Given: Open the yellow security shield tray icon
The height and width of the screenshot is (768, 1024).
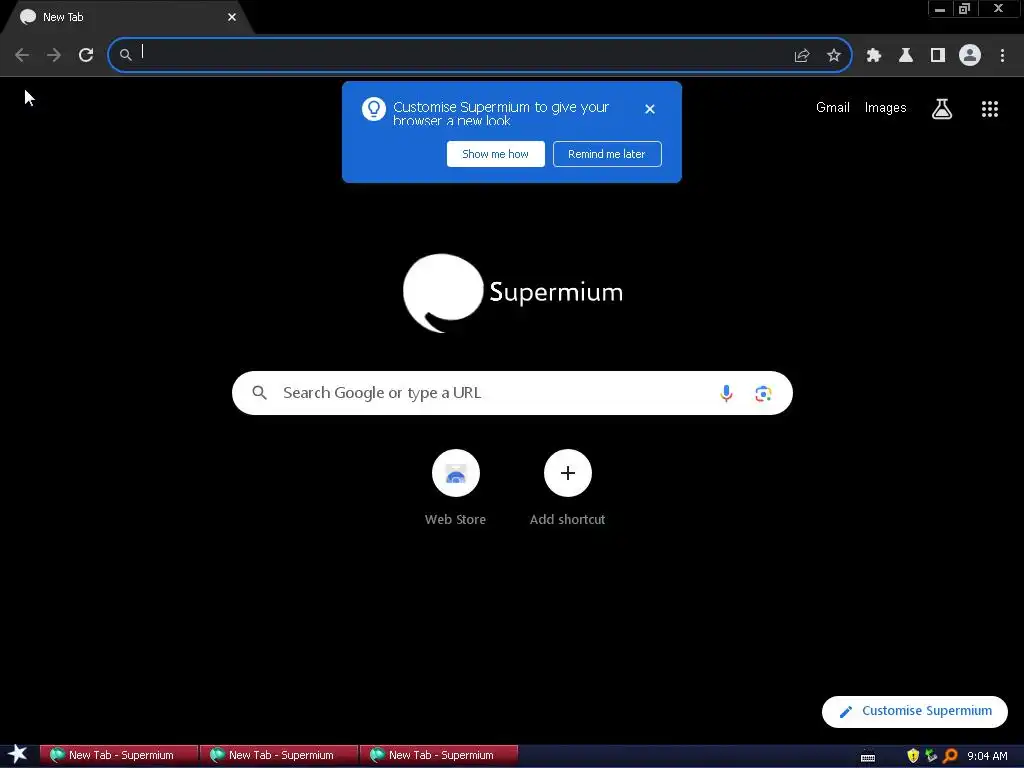Looking at the screenshot, I should pos(913,756).
